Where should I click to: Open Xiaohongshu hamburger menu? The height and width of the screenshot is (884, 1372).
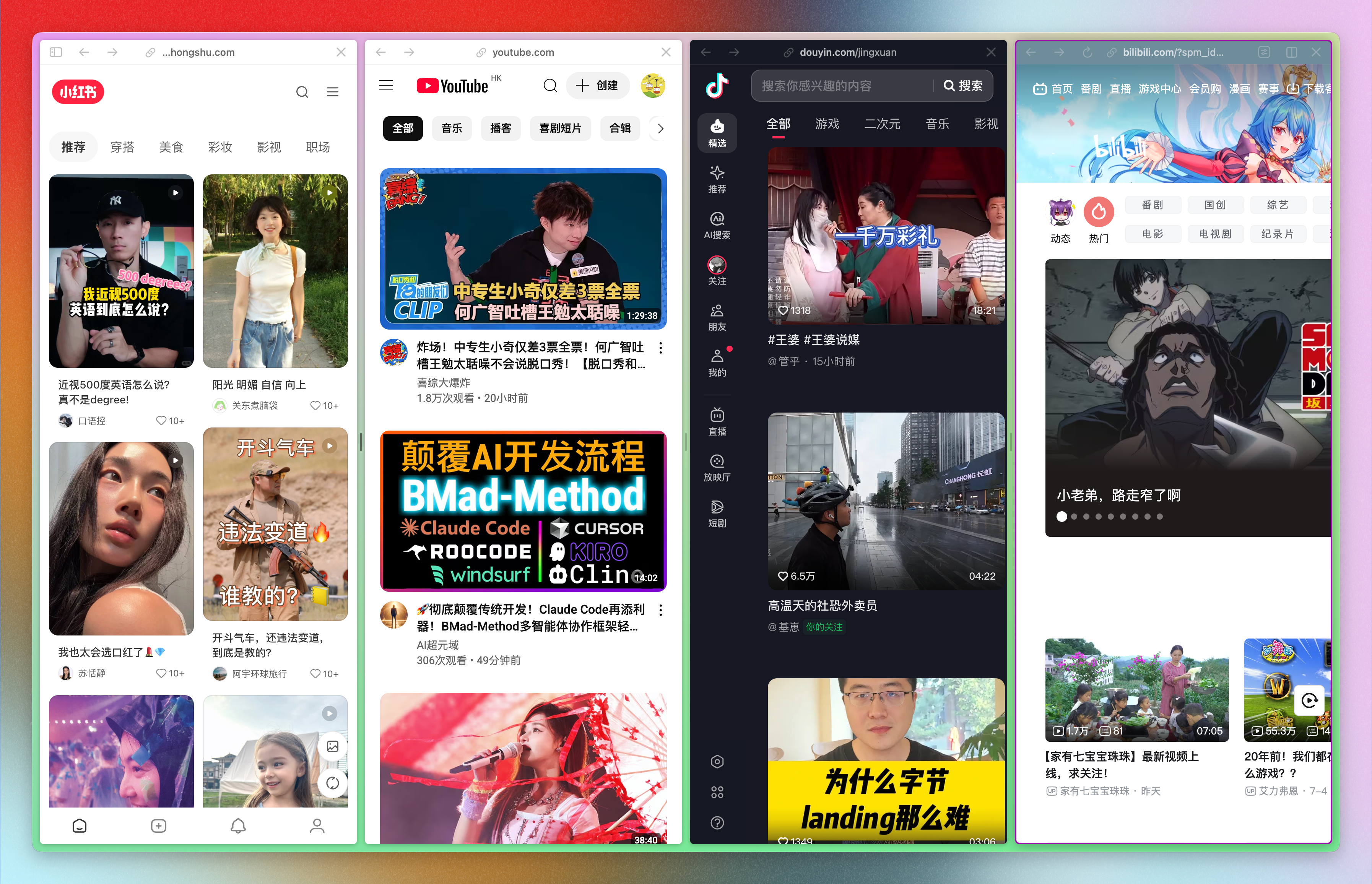[x=332, y=92]
